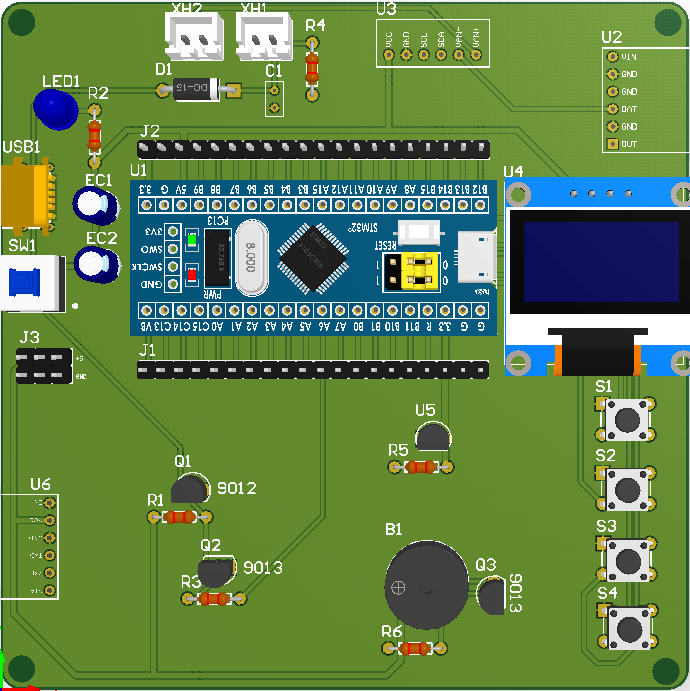Click the 8.000 crystal oscillator
Image resolution: width=690 pixels, height=691 pixels.
point(252,258)
